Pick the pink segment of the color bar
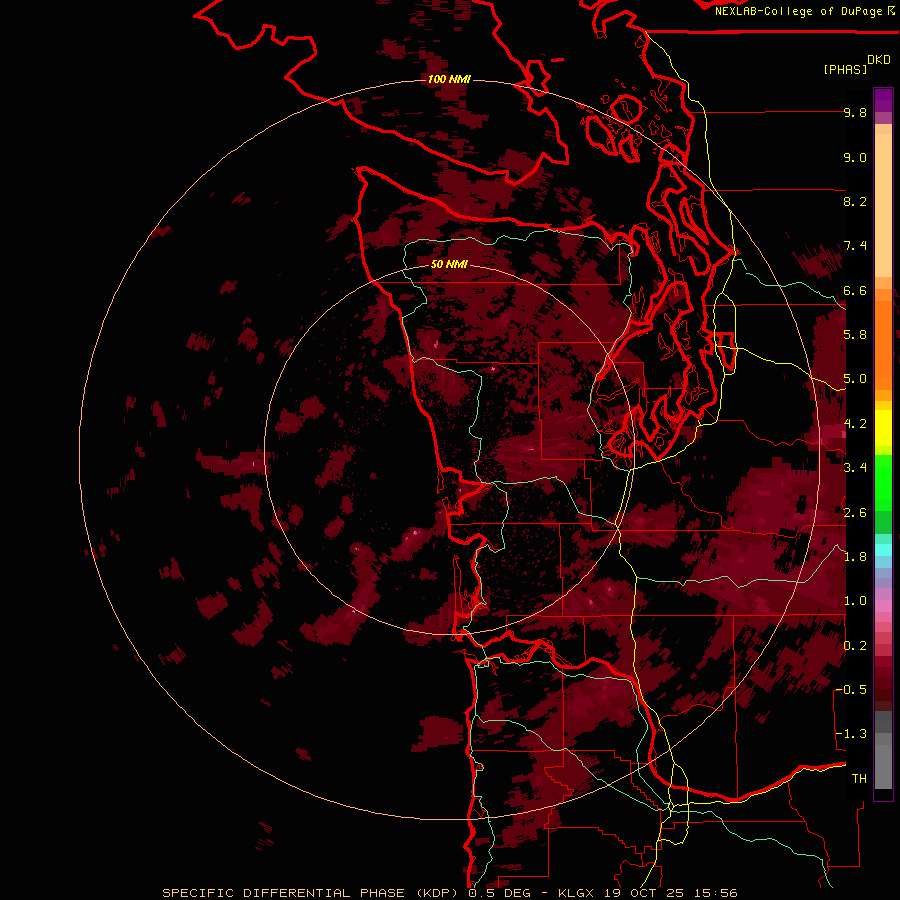The image size is (900, 900). tap(883, 606)
